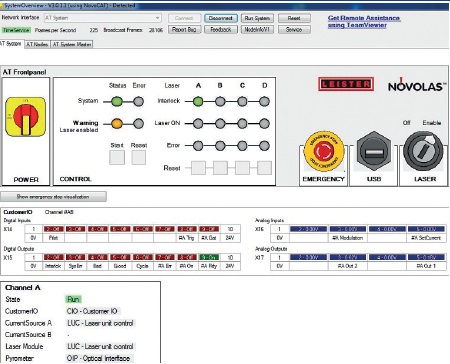The height and width of the screenshot is (364, 450).
Task: Click the Connect button
Action: (184, 18)
